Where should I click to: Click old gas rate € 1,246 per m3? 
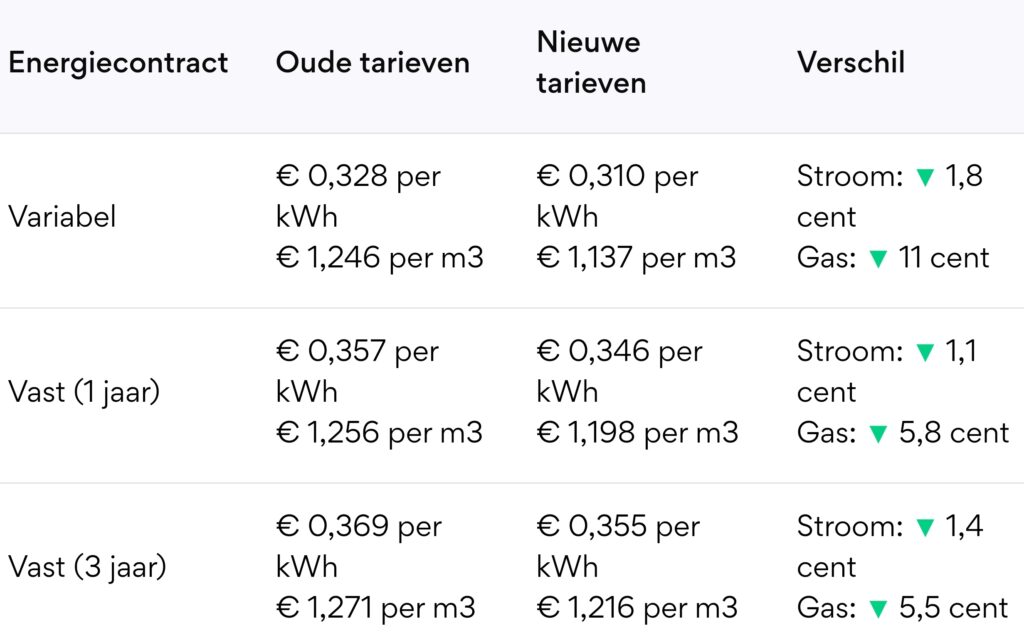click(379, 258)
